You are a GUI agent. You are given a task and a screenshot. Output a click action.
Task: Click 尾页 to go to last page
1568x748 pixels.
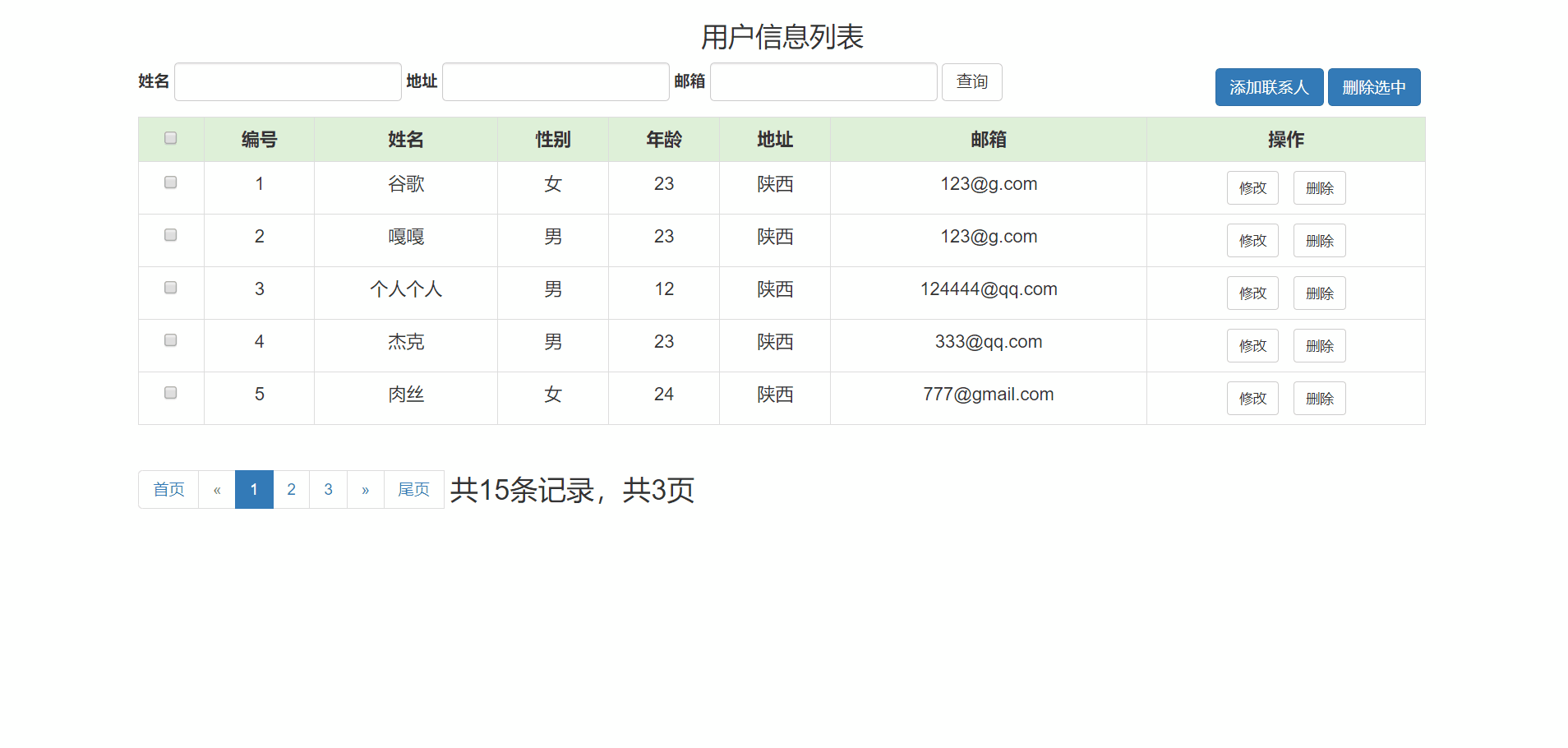[x=413, y=489]
